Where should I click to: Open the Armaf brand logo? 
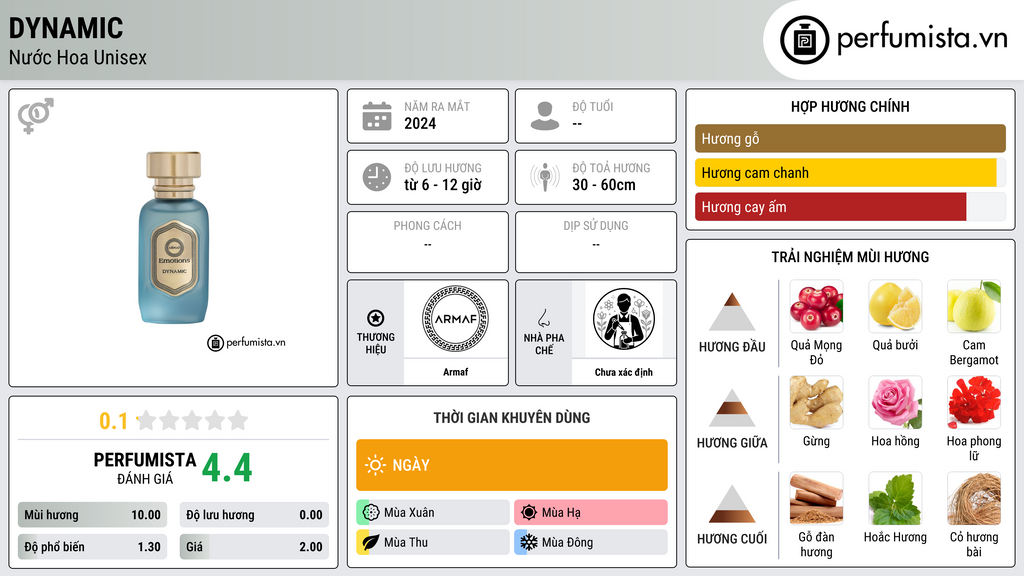(455, 319)
